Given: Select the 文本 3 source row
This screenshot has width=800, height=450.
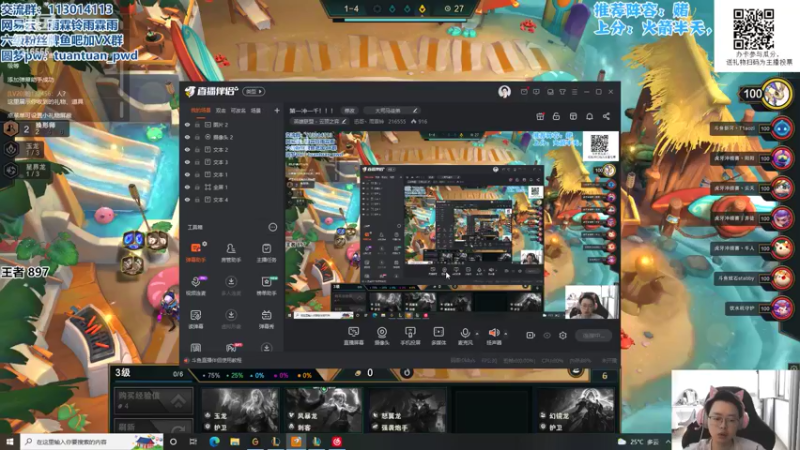Looking at the screenshot, I should 232,162.
